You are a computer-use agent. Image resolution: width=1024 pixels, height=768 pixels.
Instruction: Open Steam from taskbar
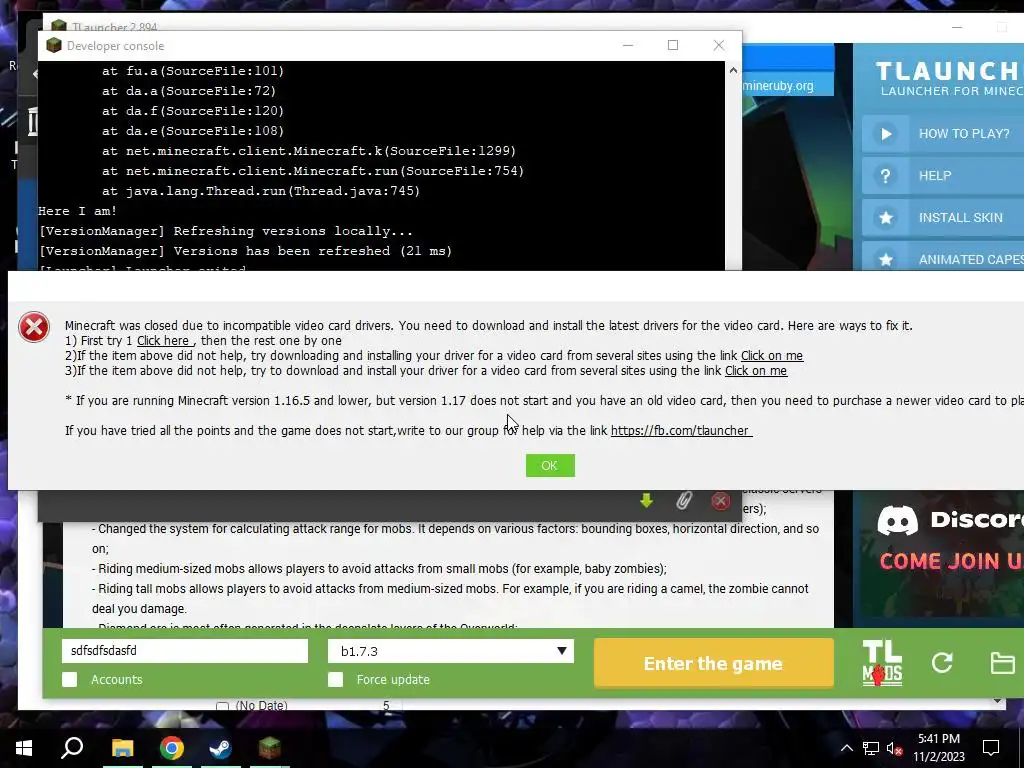coord(220,748)
